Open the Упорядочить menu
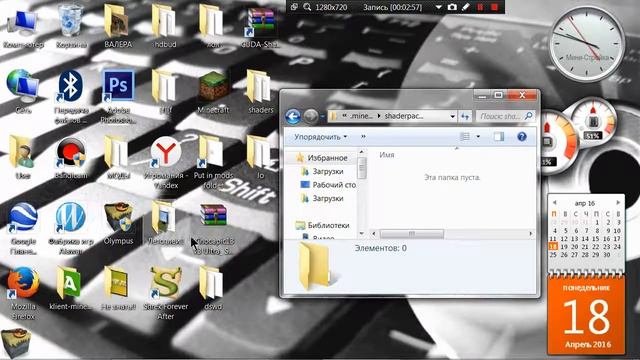Screen dimensions: 640x360 pos(321,137)
